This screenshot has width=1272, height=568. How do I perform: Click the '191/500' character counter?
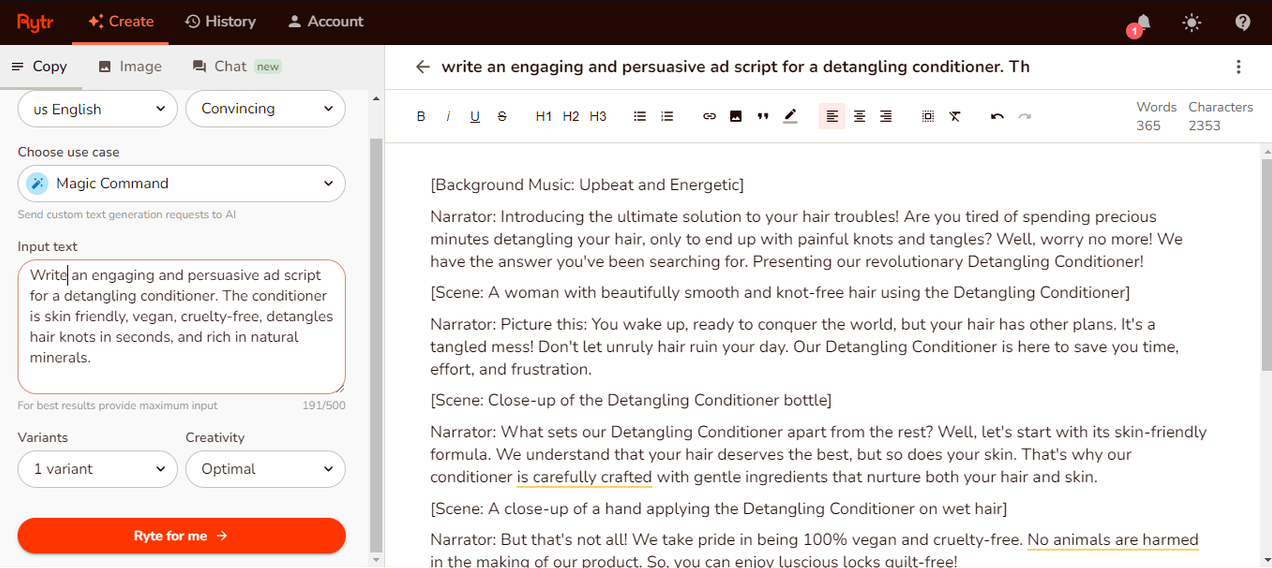click(x=324, y=406)
